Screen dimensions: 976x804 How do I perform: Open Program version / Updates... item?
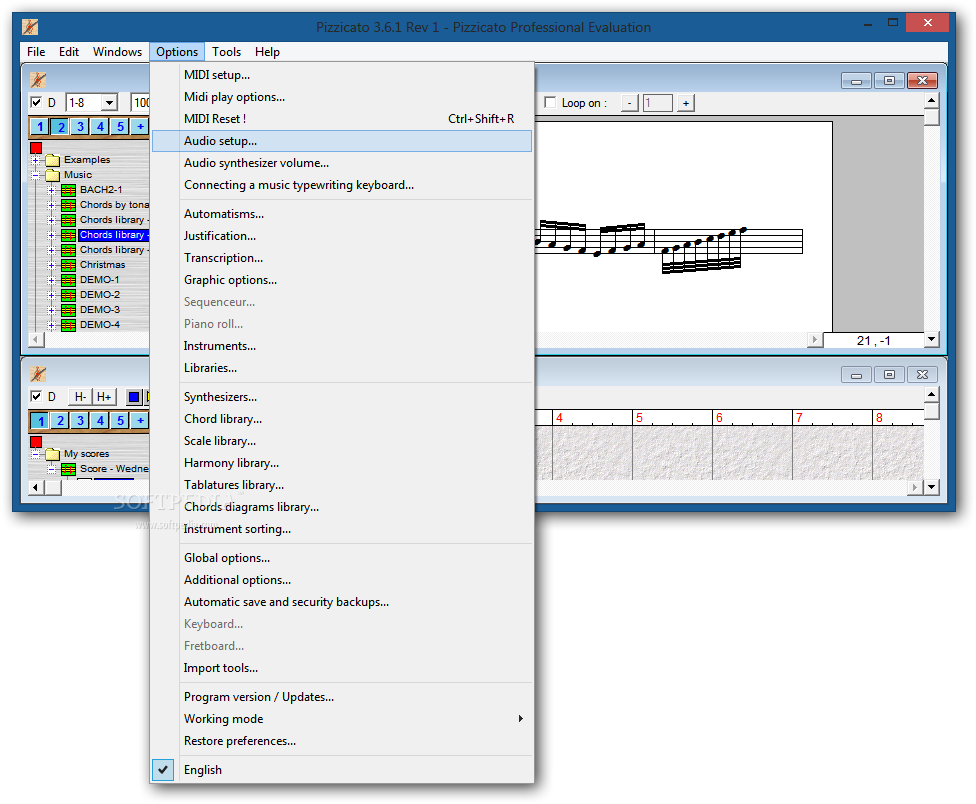[342, 697]
